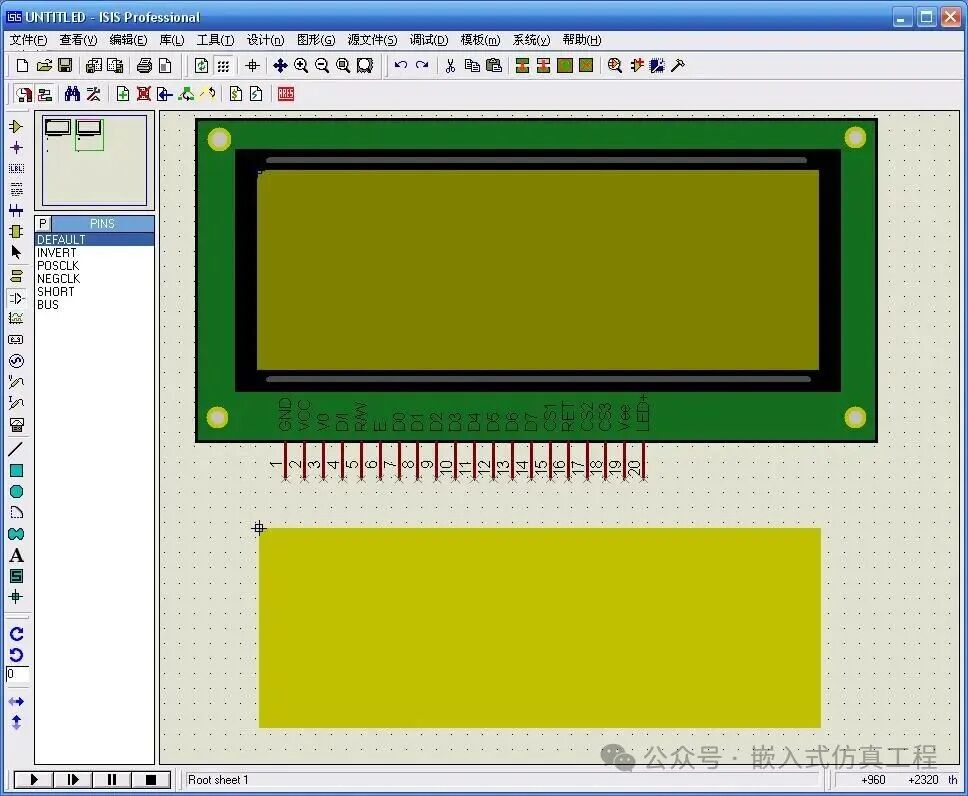Click the Play simulation button
The image size is (968, 796).
pyautogui.click(x=33, y=780)
